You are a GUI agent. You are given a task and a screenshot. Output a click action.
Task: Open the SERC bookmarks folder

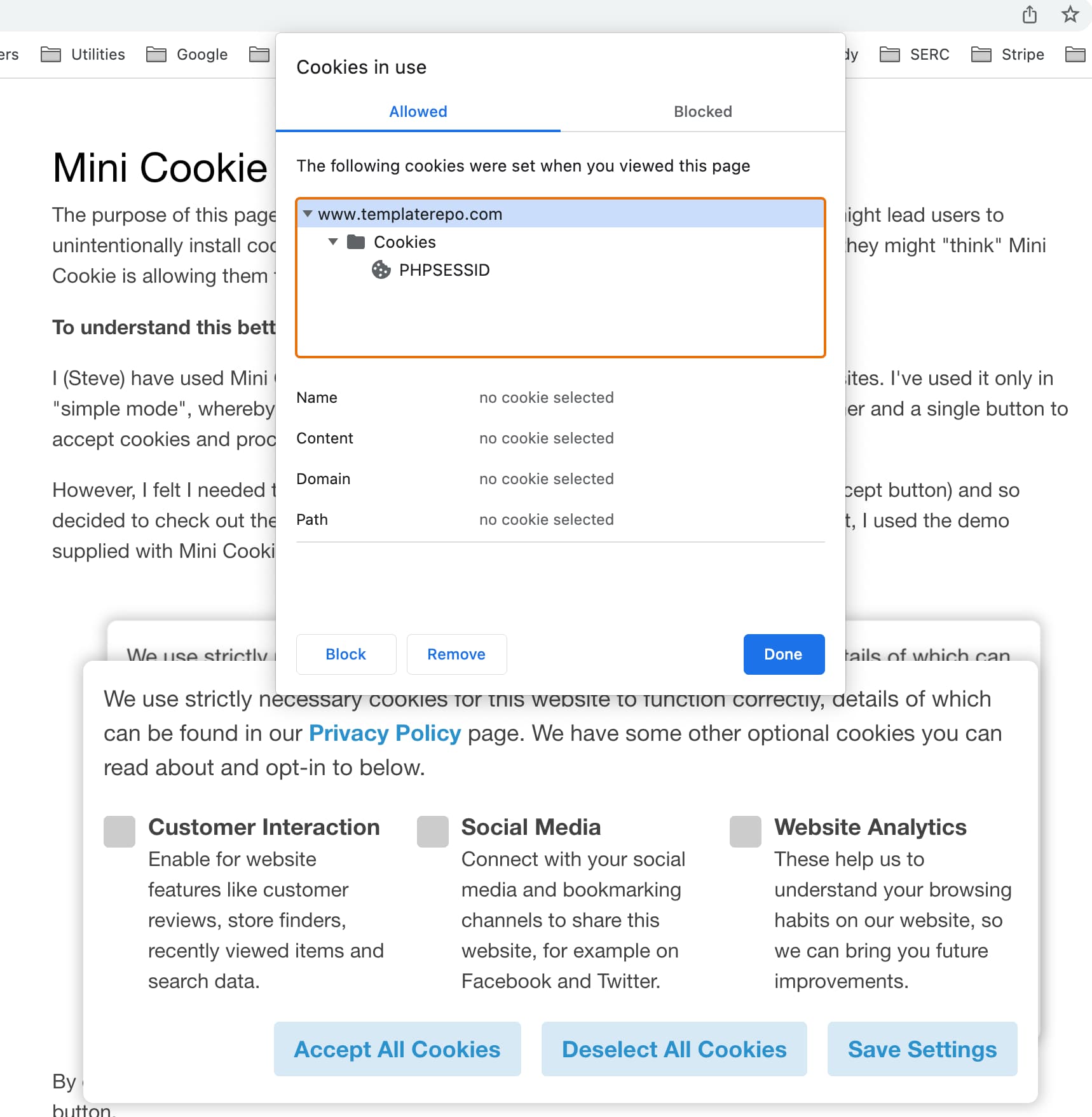[915, 55]
